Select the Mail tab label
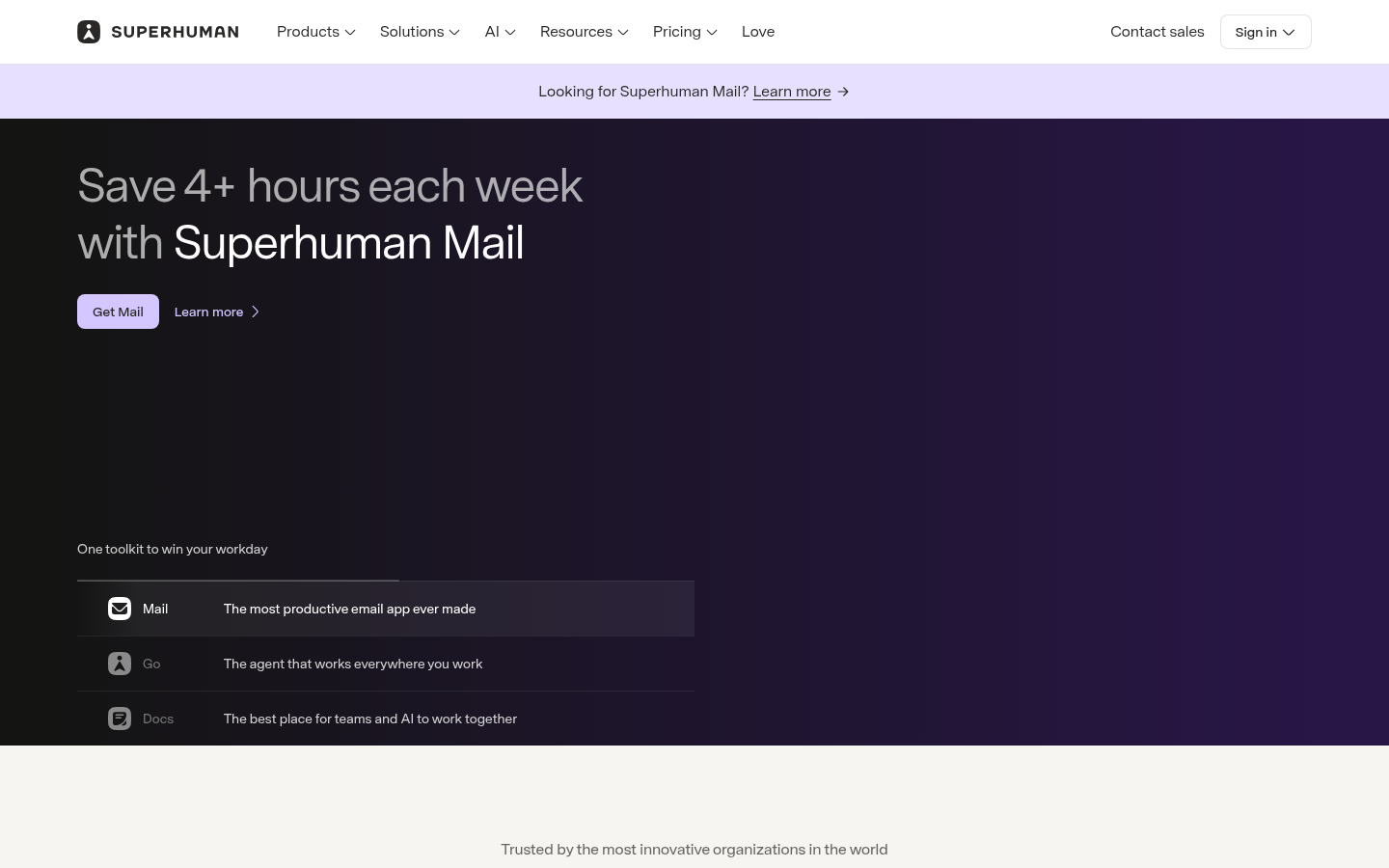This screenshot has width=1389, height=868. [x=155, y=609]
